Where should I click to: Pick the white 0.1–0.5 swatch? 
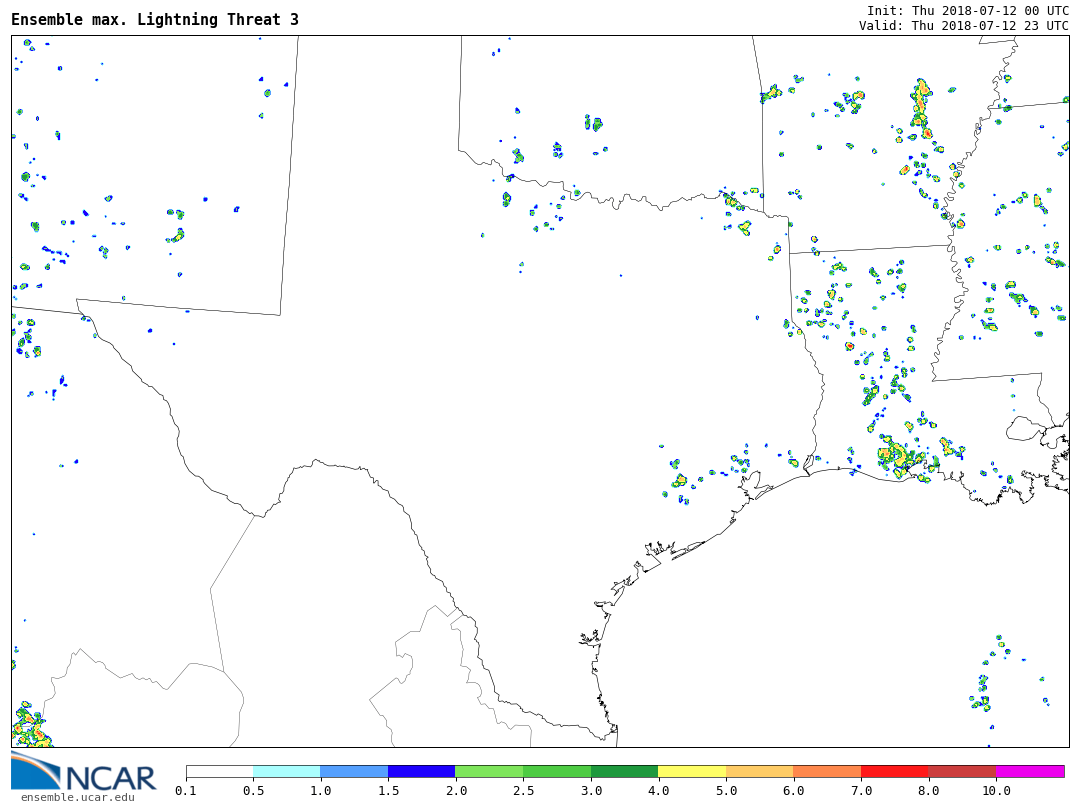click(x=220, y=771)
